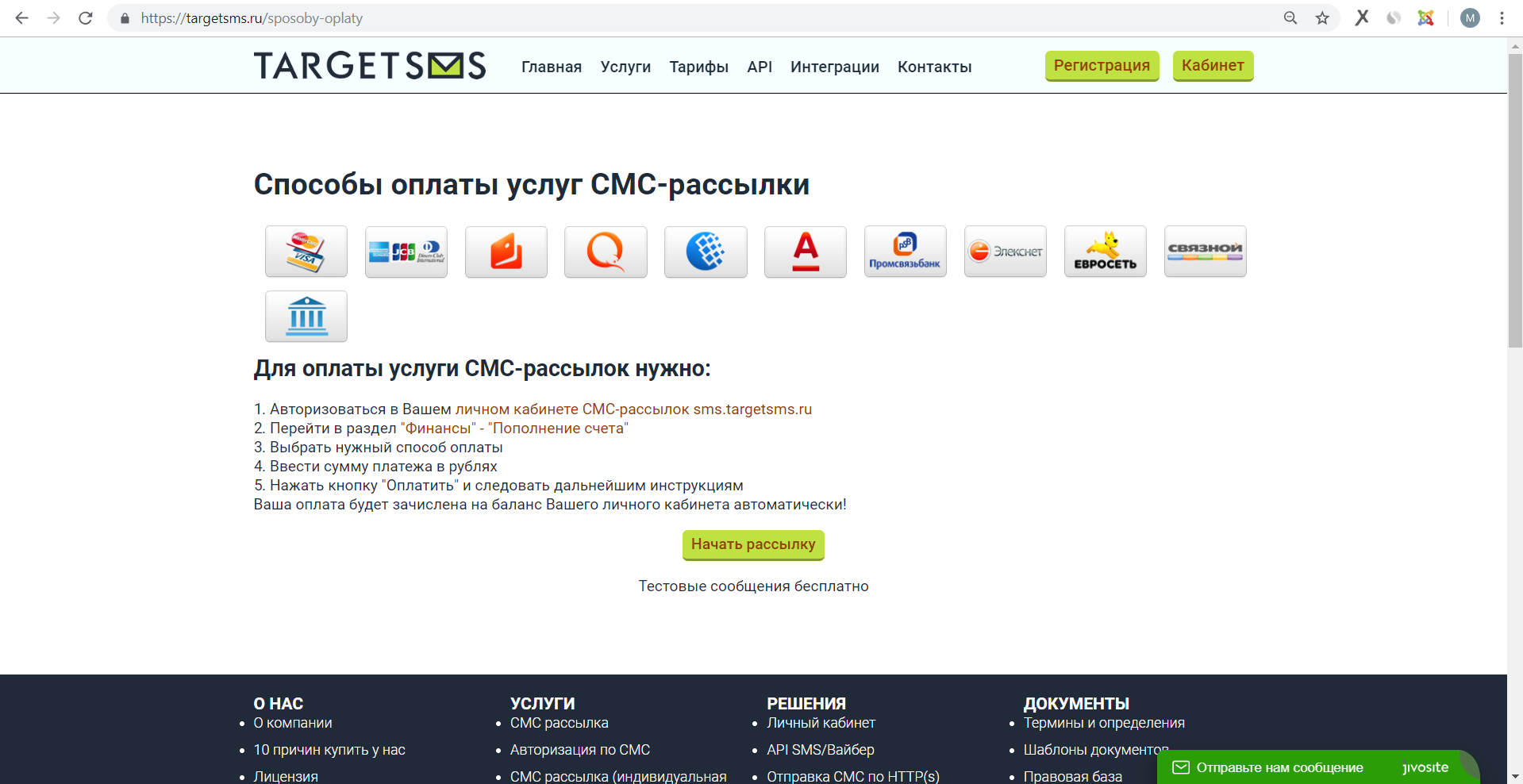Image resolution: width=1523 pixels, height=784 pixels.
Task: Navigate to Интеграции menu item
Action: pos(835,67)
